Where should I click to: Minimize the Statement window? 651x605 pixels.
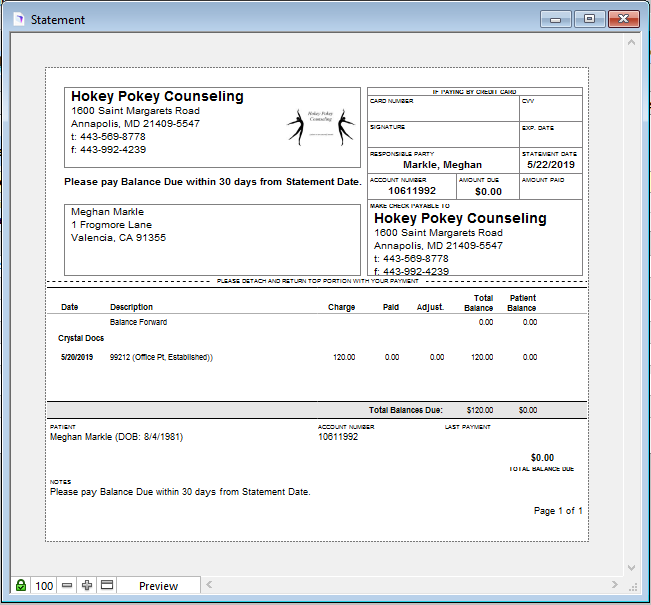(555, 19)
